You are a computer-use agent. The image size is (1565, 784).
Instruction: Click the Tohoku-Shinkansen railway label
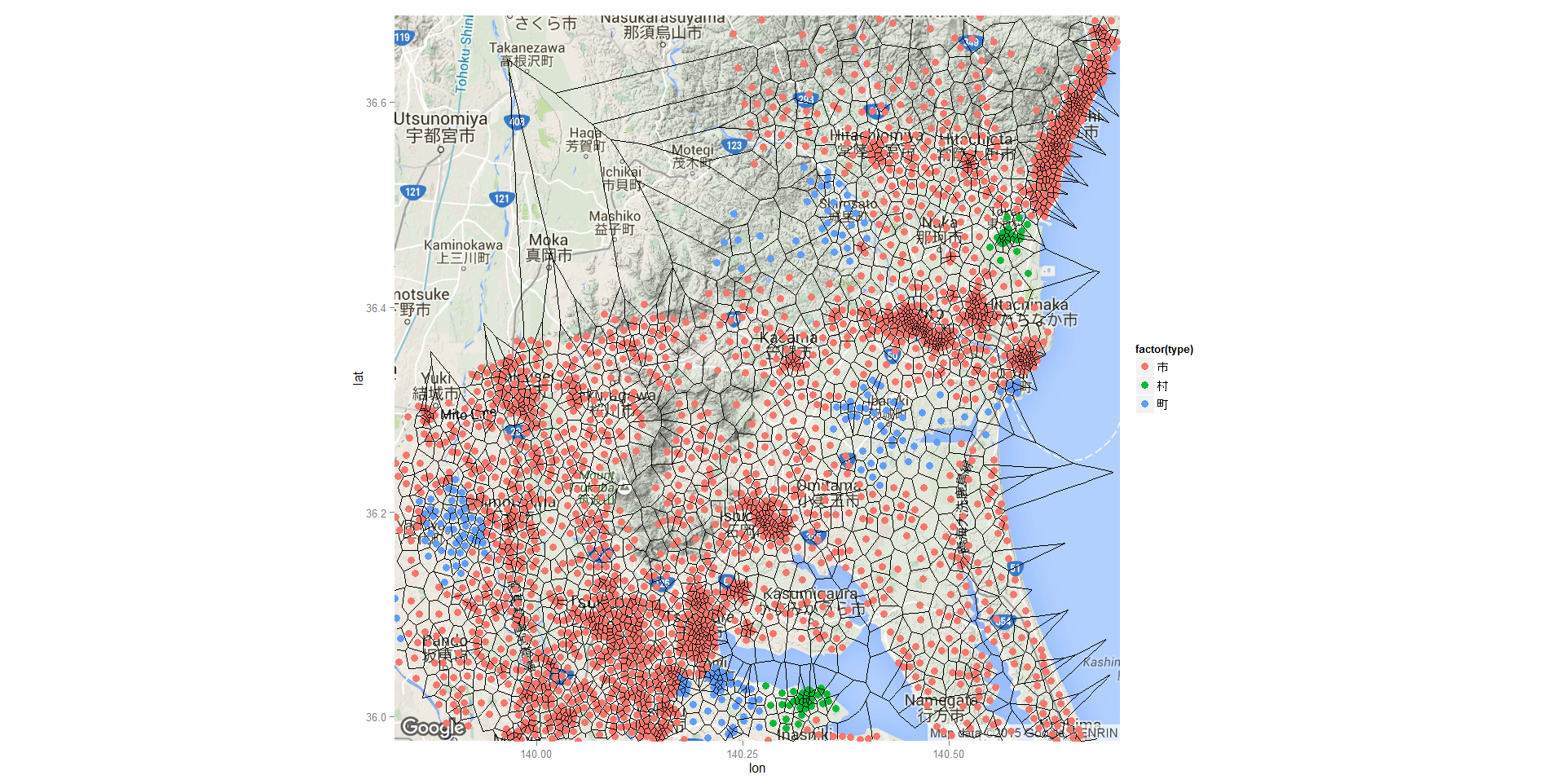click(x=465, y=53)
